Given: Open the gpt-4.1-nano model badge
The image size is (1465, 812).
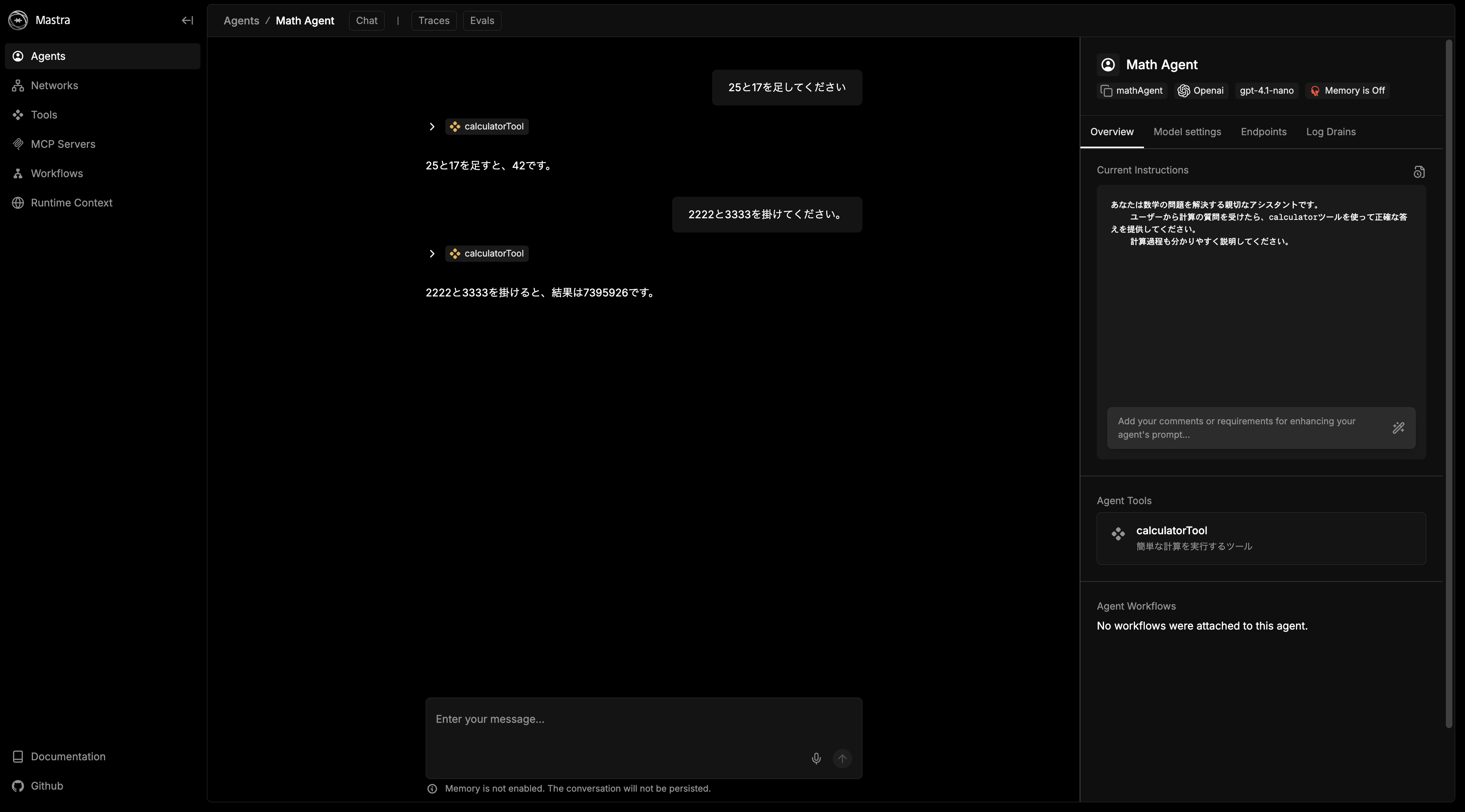Looking at the screenshot, I should click(1266, 90).
